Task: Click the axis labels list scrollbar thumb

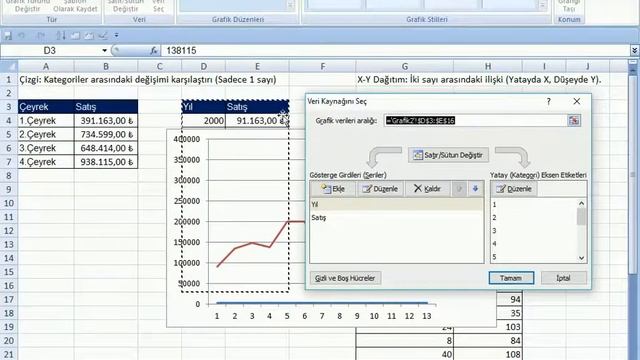Action: [581, 216]
